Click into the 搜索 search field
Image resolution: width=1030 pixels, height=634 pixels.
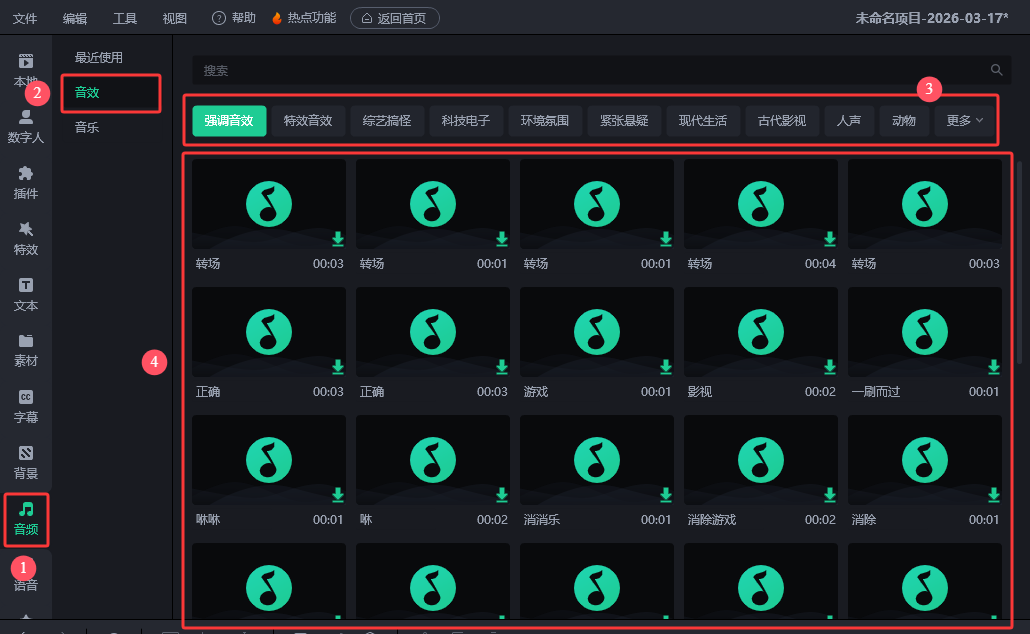590,70
